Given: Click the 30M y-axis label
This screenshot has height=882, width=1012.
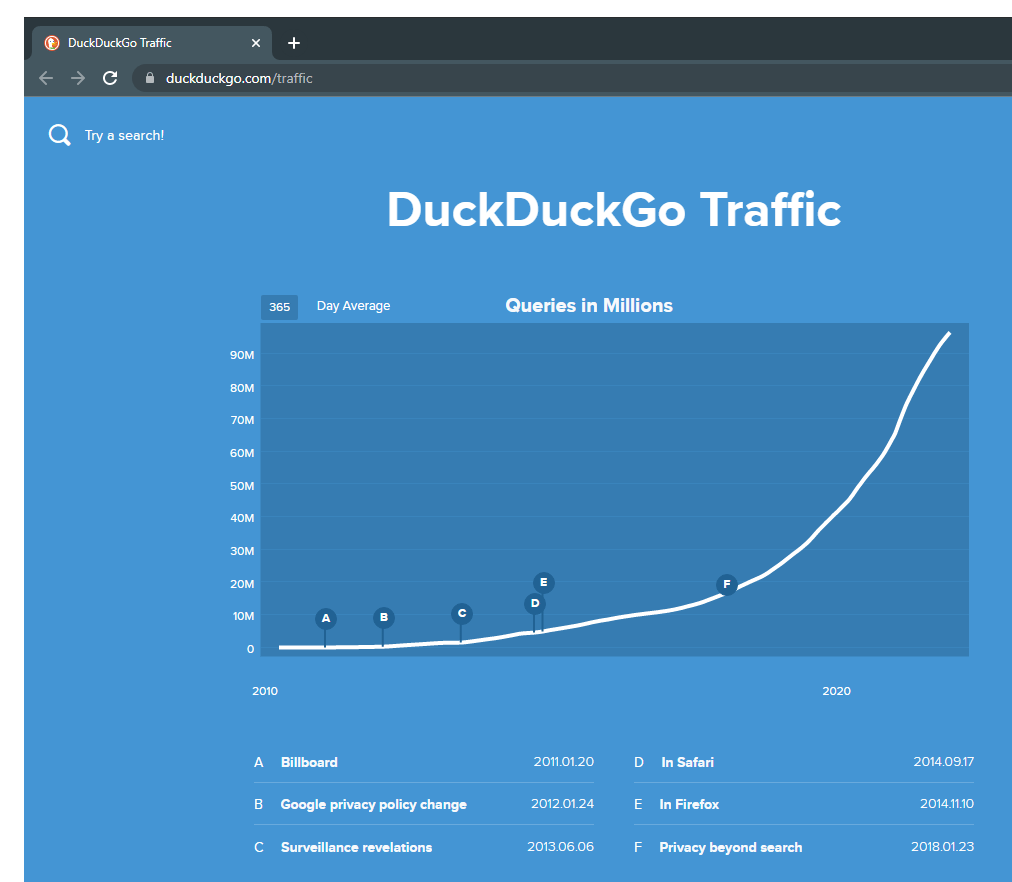Looking at the screenshot, I should [242, 551].
